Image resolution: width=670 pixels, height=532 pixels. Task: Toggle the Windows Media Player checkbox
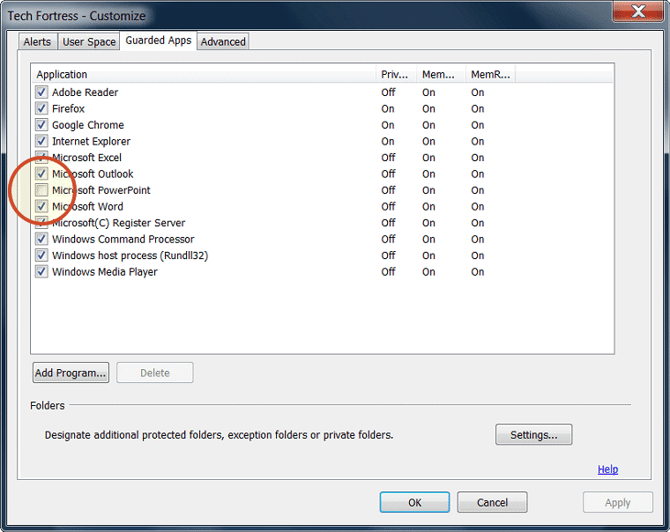point(41,272)
